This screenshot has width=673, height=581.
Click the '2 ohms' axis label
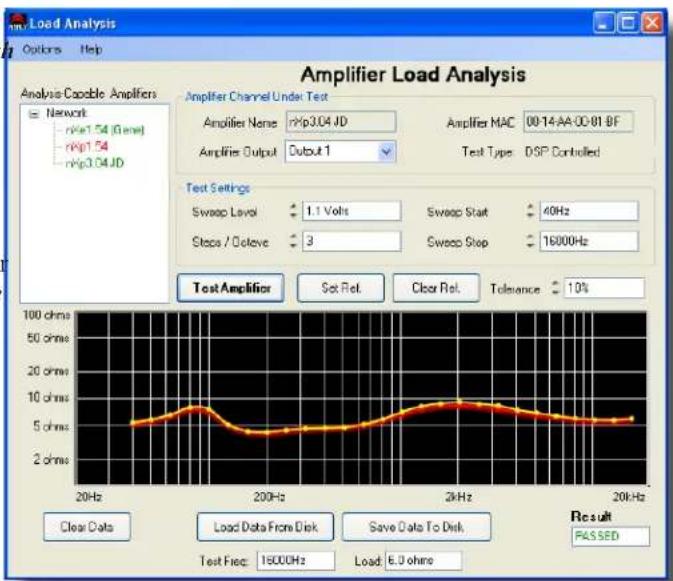pos(51,460)
